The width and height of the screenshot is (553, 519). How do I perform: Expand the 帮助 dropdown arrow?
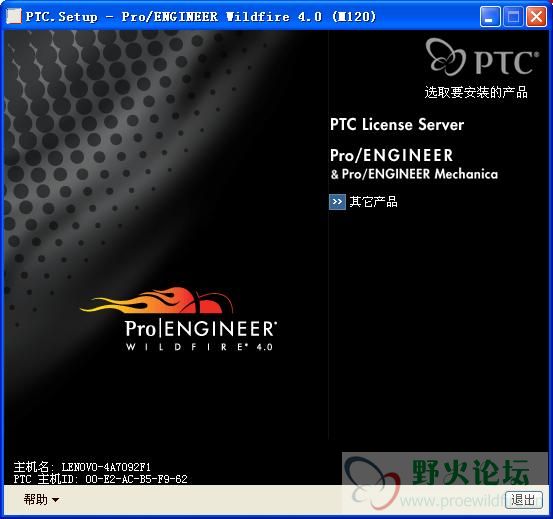click(55, 500)
